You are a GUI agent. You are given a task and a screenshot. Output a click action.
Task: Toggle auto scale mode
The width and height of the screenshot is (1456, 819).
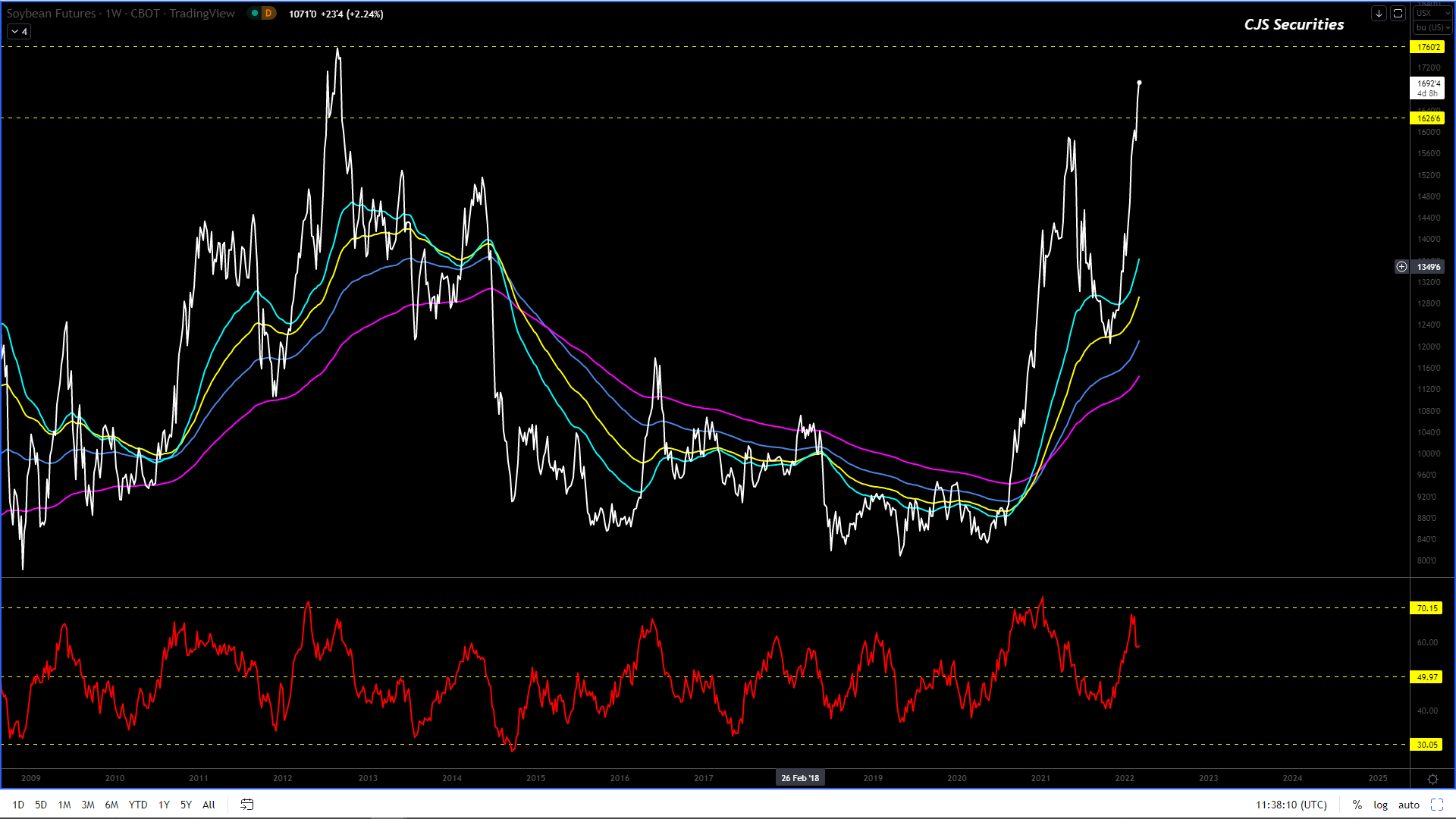(x=1408, y=805)
